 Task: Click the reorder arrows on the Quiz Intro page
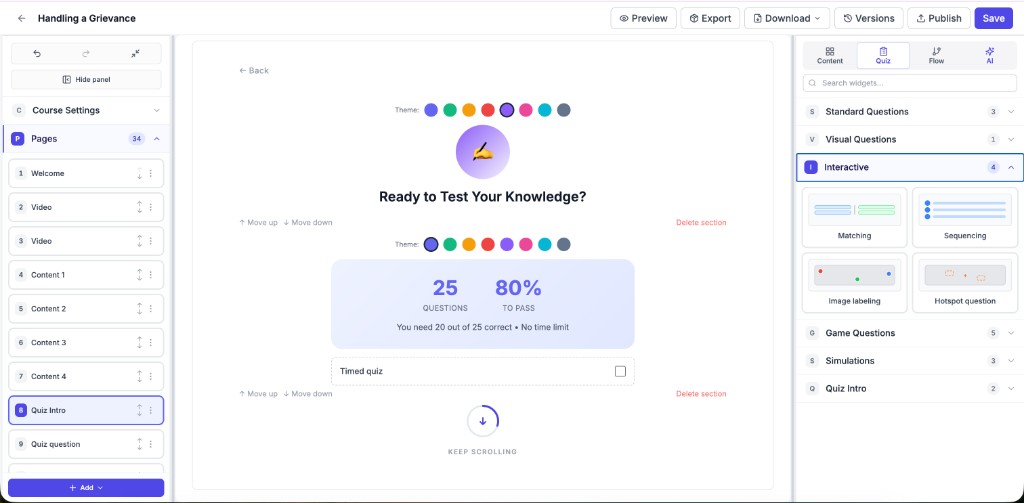coord(139,410)
